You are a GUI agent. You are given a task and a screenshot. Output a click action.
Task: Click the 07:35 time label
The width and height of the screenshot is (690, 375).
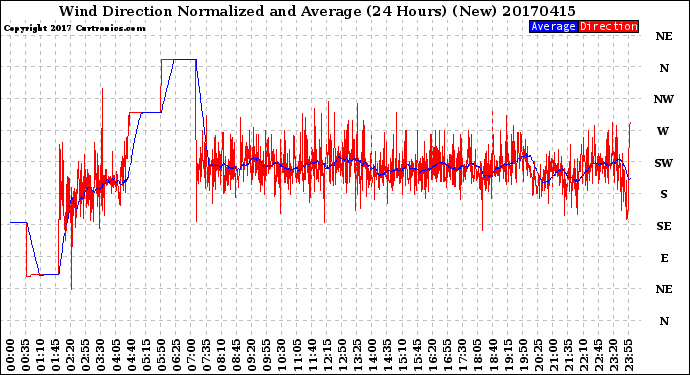click(x=206, y=355)
